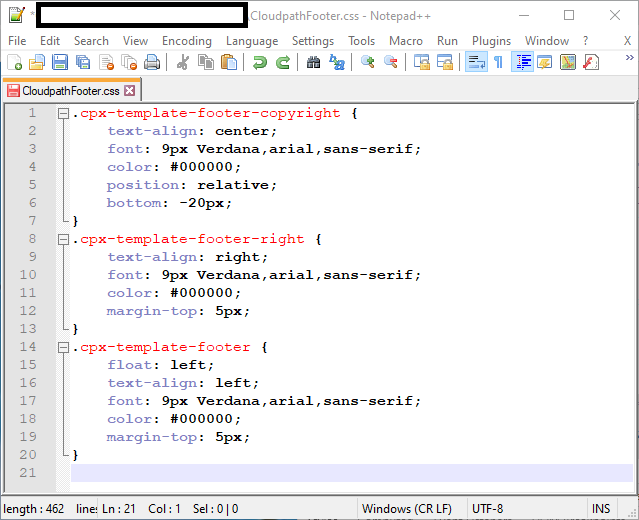Cut selection with the scissors icon
This screenshot has width=639, height=520.
(183, 62)
